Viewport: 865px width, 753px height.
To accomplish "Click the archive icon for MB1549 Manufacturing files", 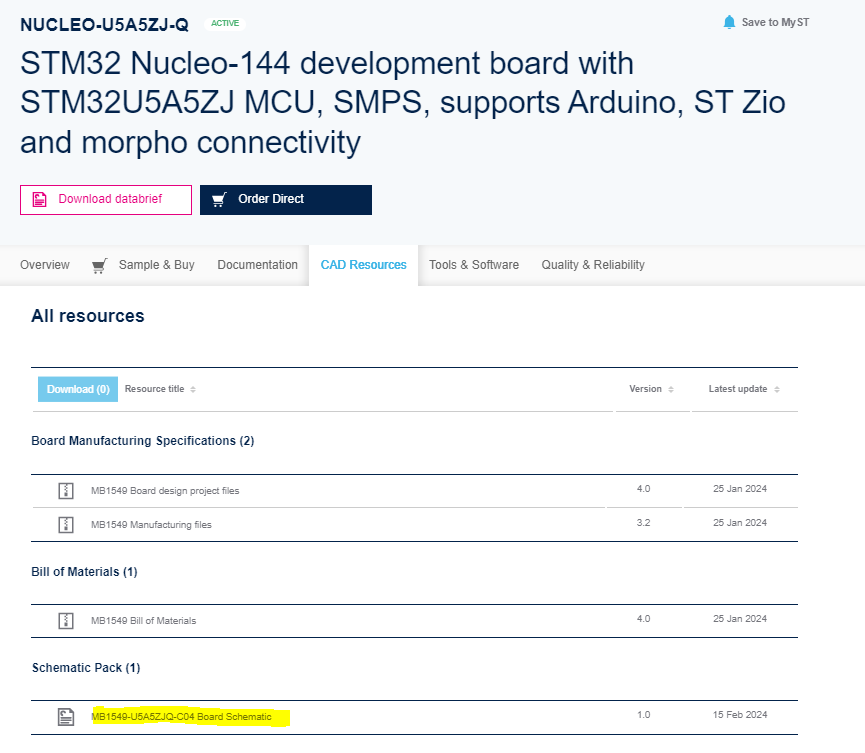I will pyautogui.click(x=66, y=524).
